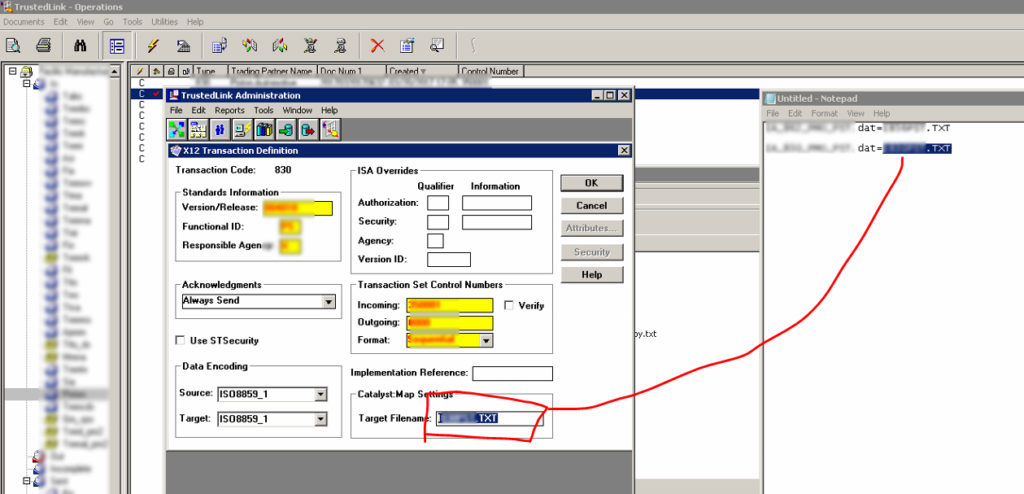Image resolution: width=1024 pixels, height=494 pixels.
Task: Open the Reports menu in TrustedLink Administration
Action: (x=229, y=110)
